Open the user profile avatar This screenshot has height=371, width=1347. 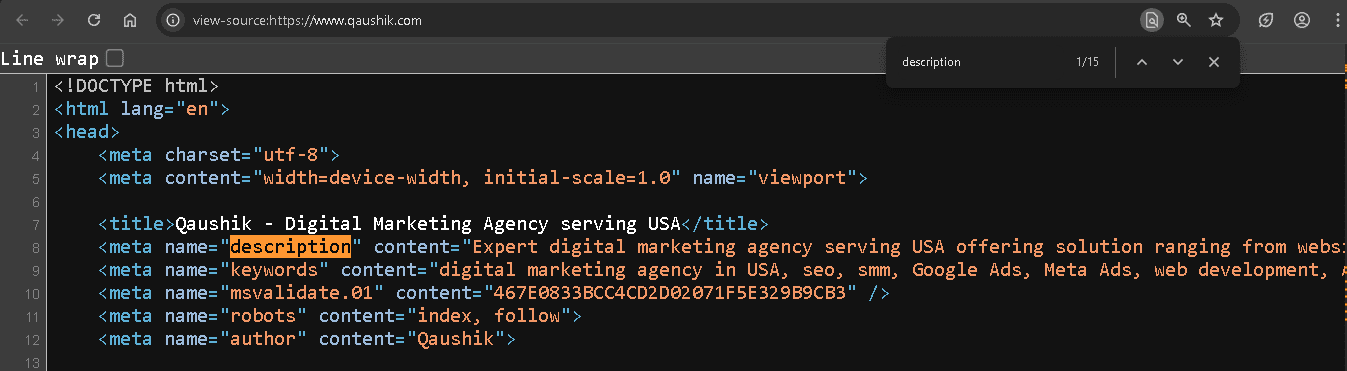pos(1301,20)
